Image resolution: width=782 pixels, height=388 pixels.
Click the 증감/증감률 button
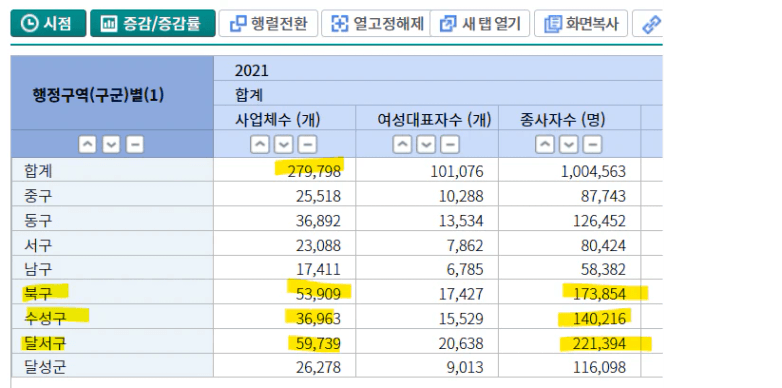click(153, 23)
